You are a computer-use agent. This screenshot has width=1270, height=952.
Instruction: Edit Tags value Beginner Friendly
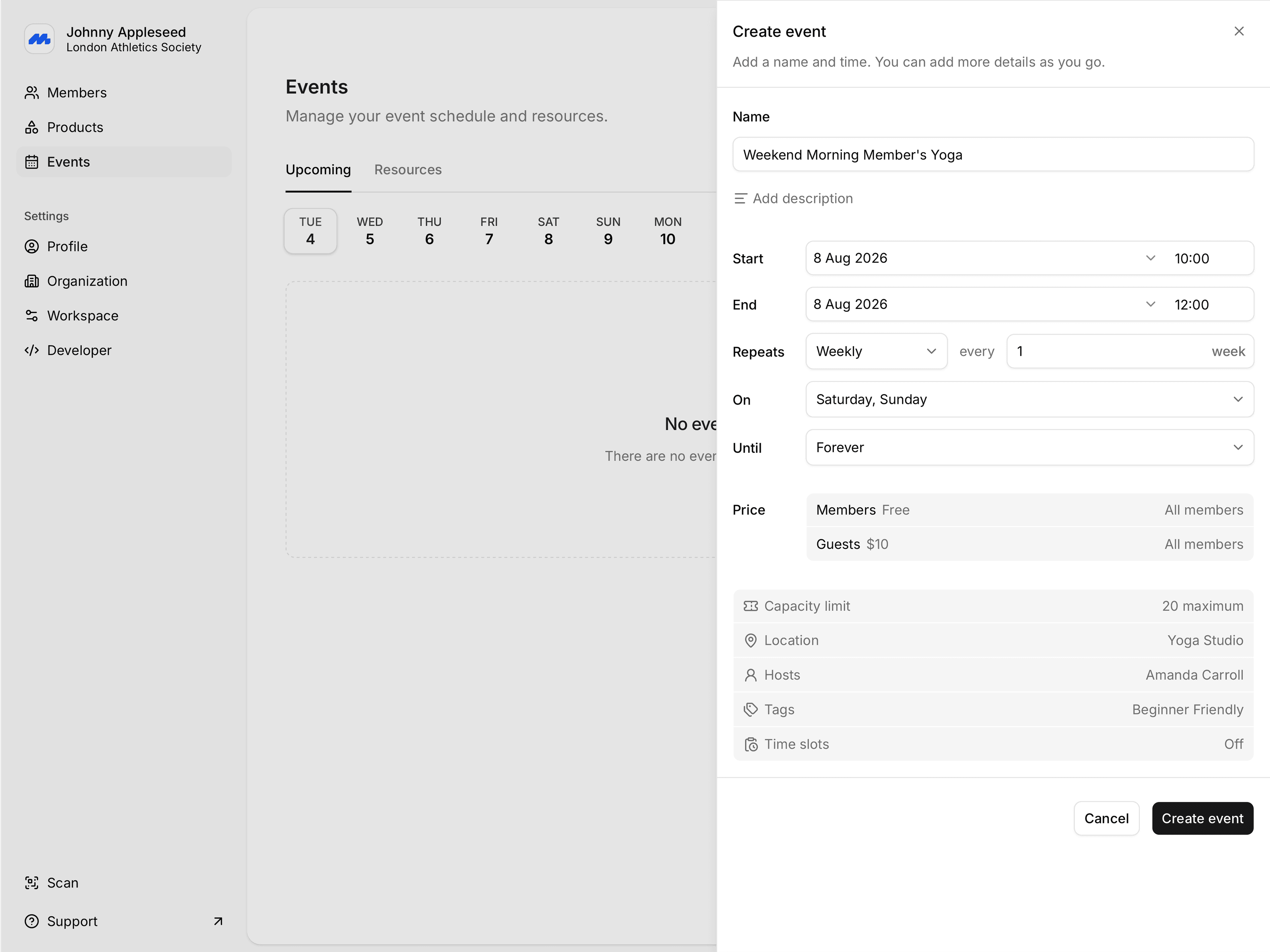pos(993,710)
